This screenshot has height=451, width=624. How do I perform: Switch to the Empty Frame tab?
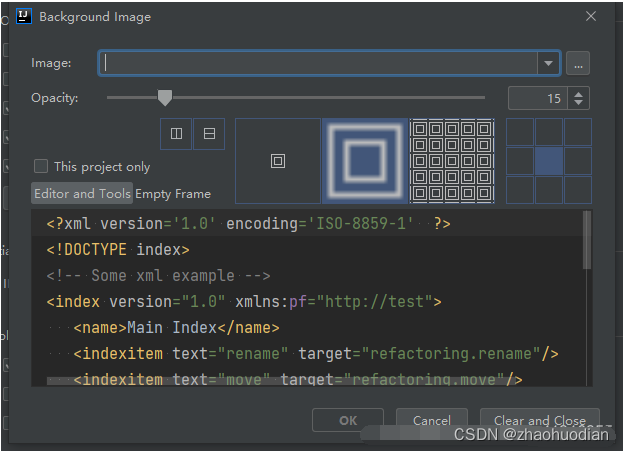(173, 194)
